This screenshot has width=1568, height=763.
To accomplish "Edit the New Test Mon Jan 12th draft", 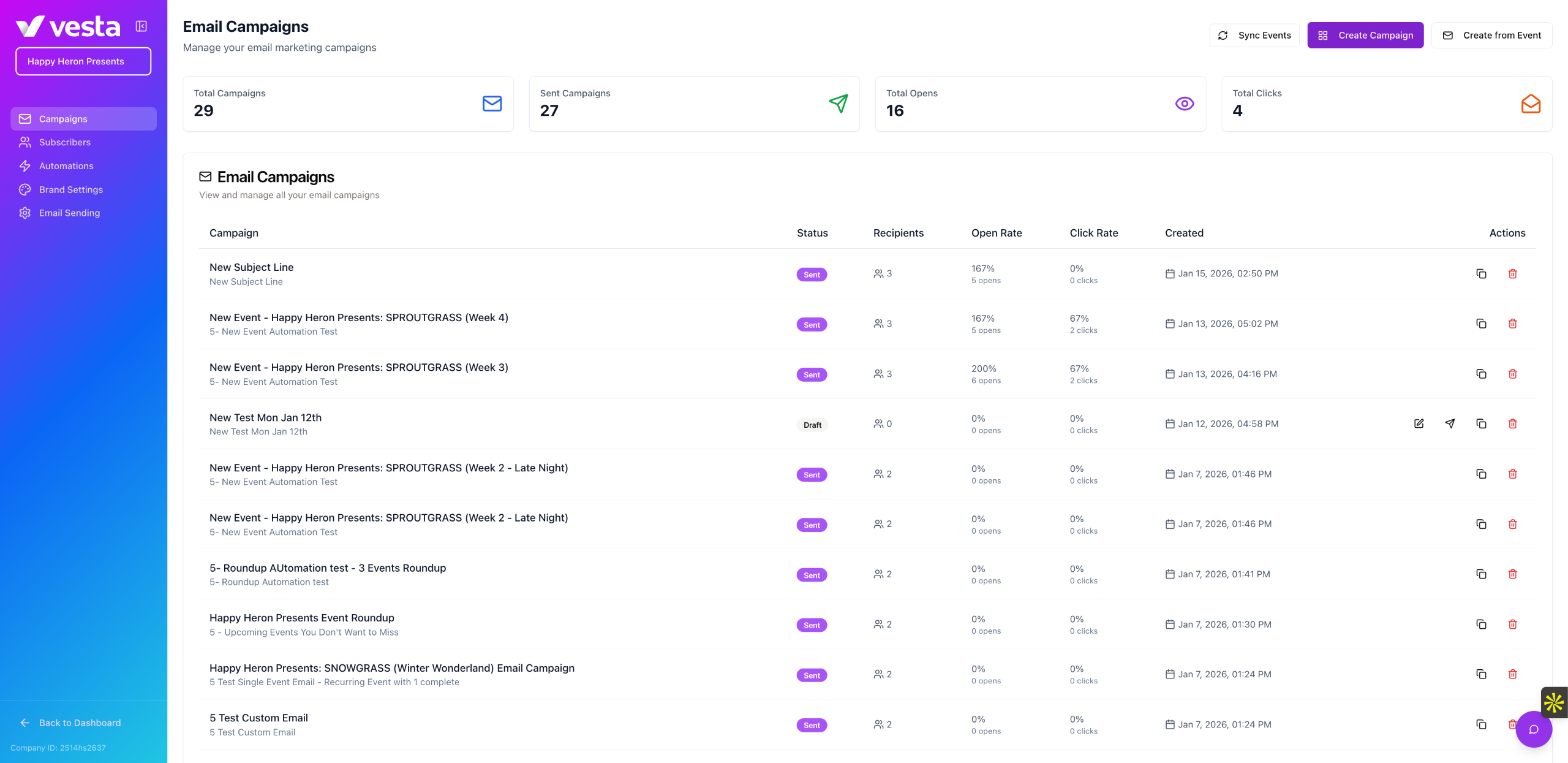I will [1419, 423].
